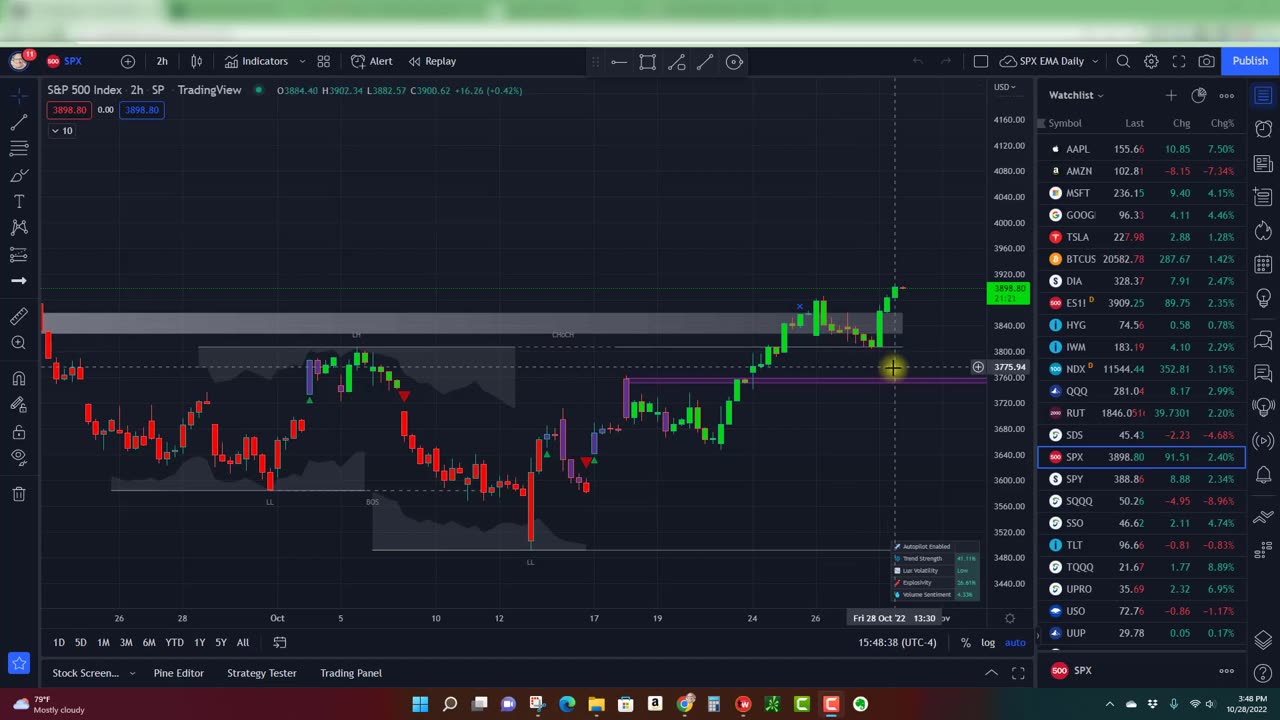The height and width of the screenshot is (720, 1280).
Task: Change candlestick chart style
Action: coord(197,61)
